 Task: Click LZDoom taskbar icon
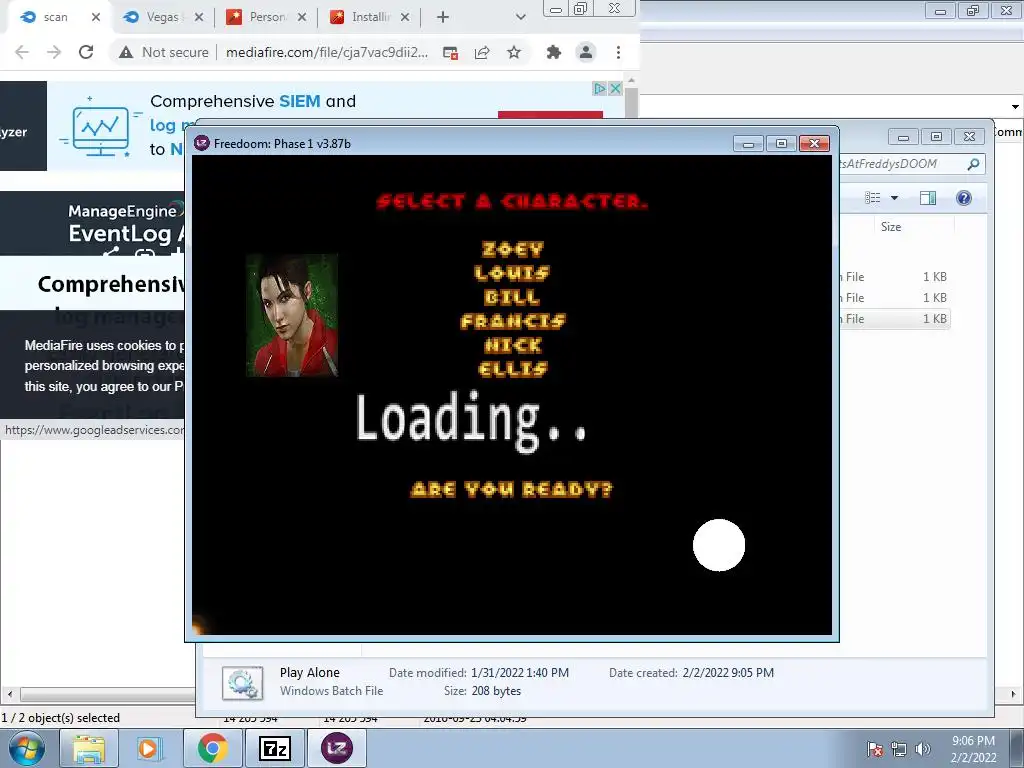tap(336, 748)
